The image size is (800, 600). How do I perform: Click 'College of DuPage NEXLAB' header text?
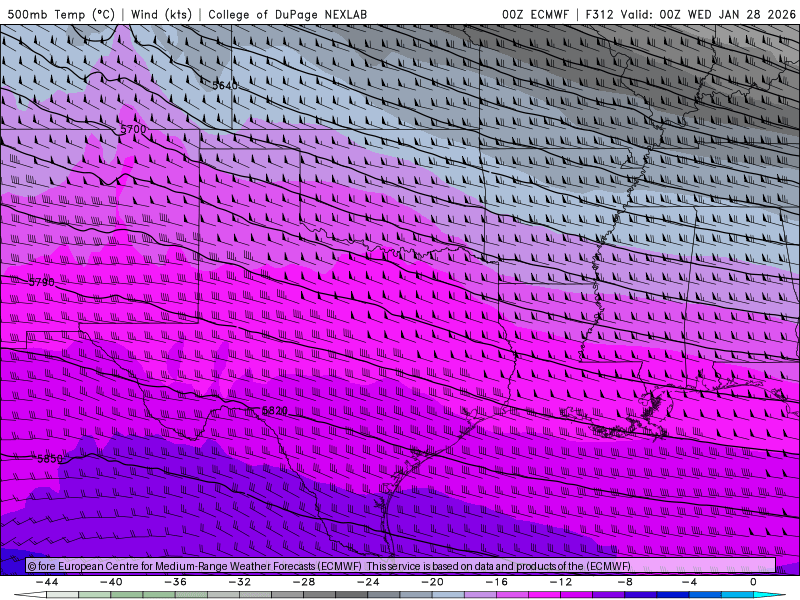287,14
